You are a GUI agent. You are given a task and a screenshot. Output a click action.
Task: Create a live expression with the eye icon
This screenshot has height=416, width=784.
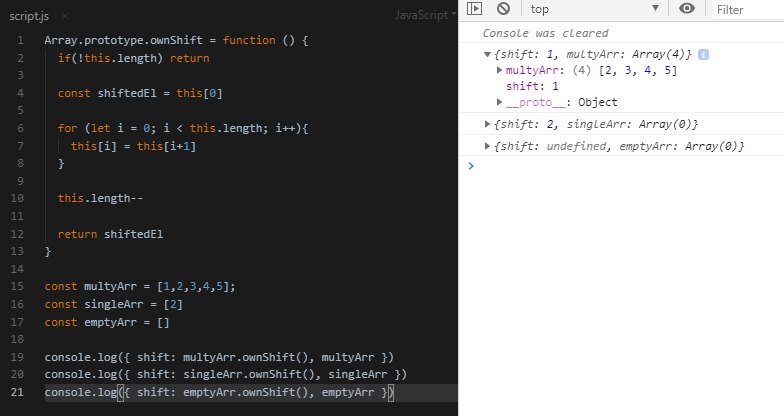[x=687, y=8]
